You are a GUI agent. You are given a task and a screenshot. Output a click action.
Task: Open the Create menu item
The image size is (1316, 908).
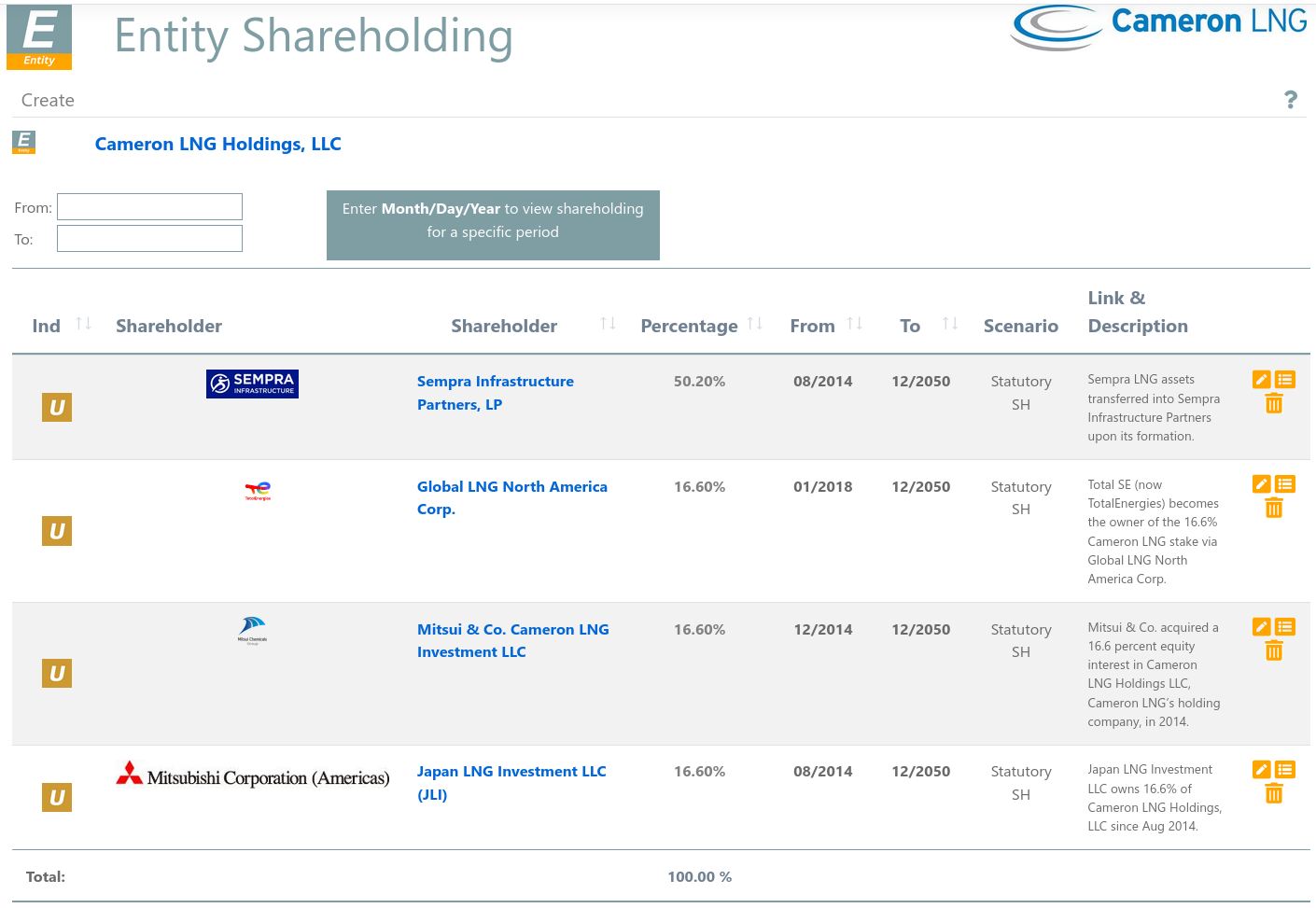click(x=48, y=100)
